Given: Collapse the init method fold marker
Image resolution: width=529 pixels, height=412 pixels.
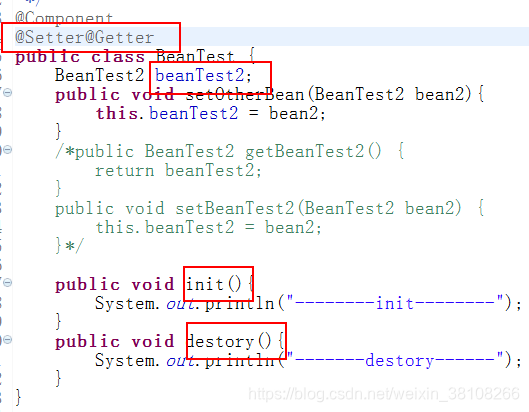Looking at the screenshot, I should (x=7, y=282).
